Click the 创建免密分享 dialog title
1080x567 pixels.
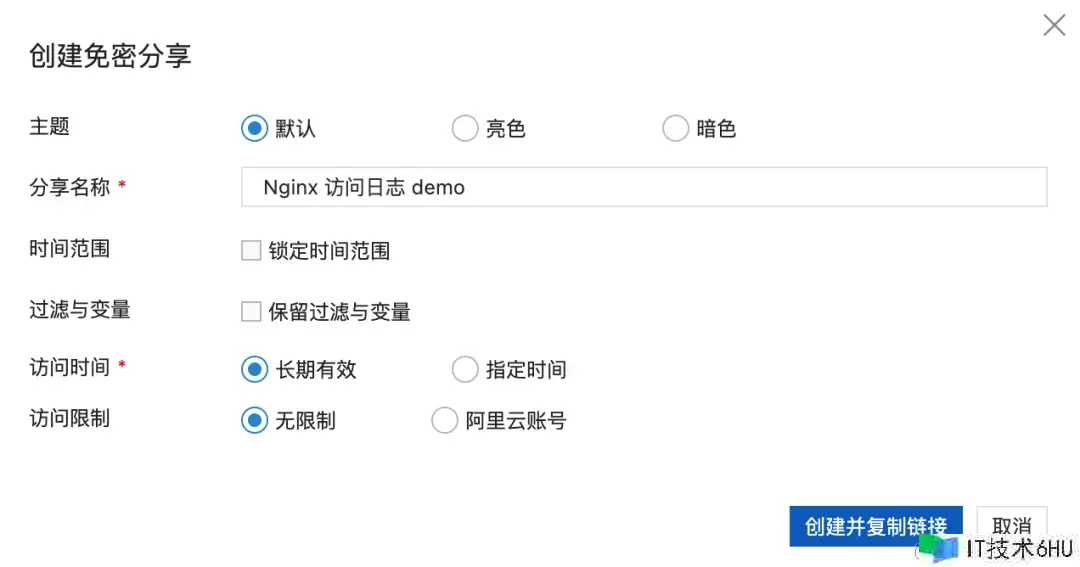(x=110, y=56)
